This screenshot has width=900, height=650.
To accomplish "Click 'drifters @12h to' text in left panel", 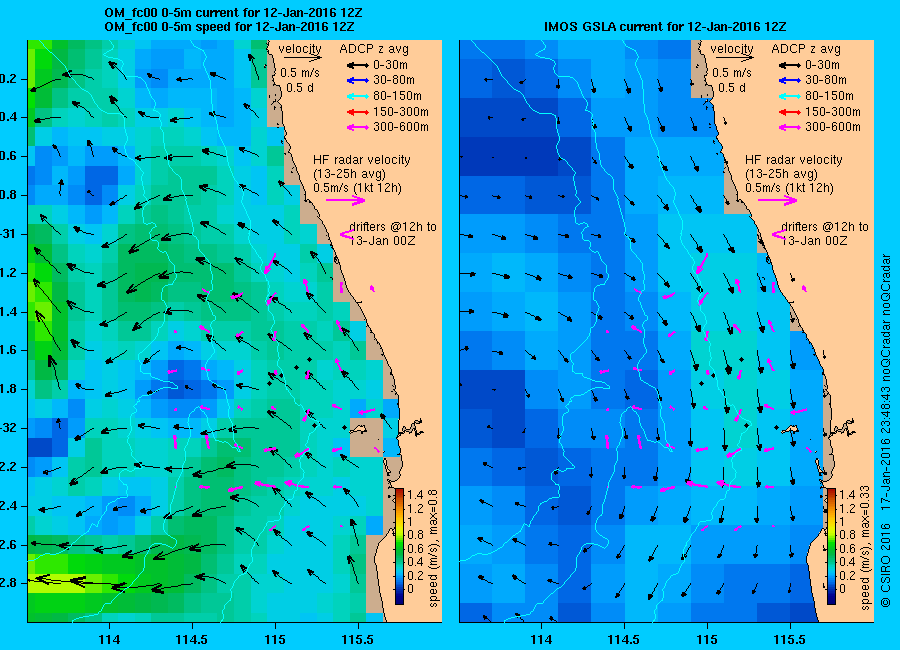I will [393, 227].
